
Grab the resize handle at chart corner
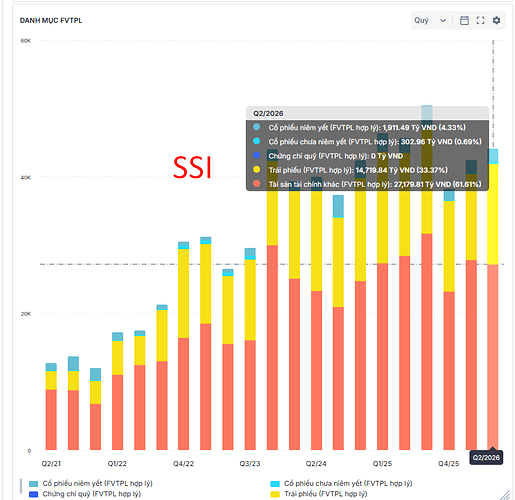click(505, 495)
